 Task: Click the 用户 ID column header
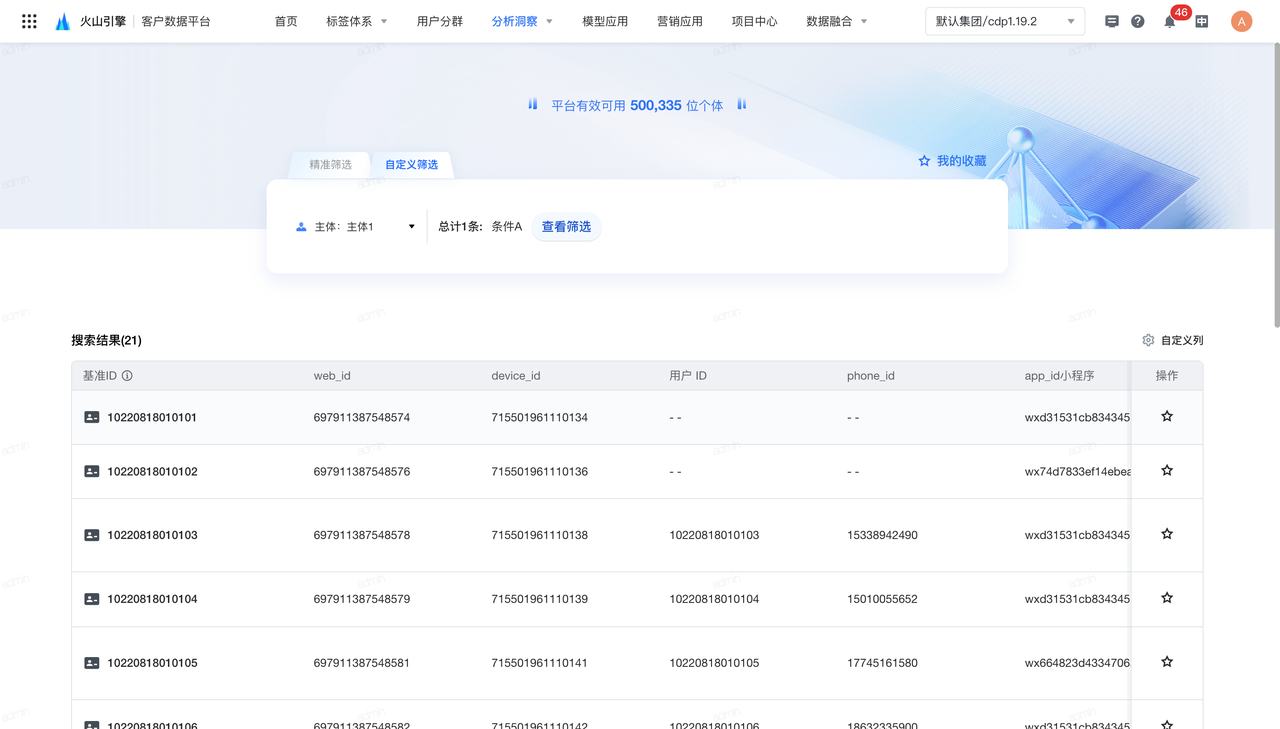pyautogui.click(x=688, y=376)
